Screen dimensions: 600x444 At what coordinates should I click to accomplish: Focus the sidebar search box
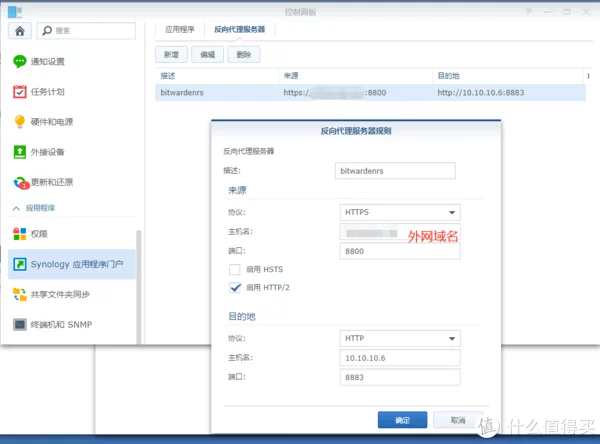pos(86,31)
